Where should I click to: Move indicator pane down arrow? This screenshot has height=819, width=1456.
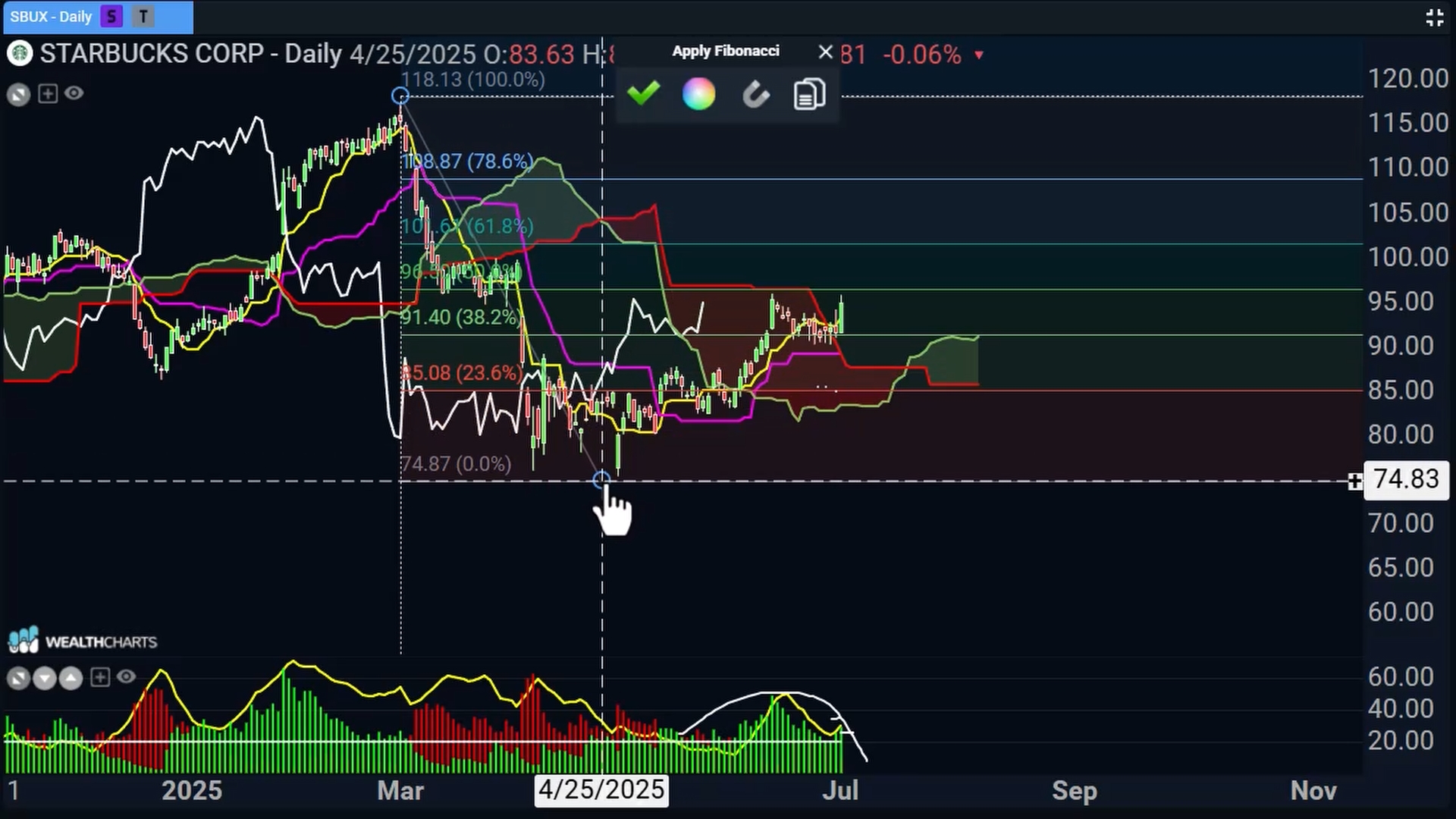click(x=45, y=677)
